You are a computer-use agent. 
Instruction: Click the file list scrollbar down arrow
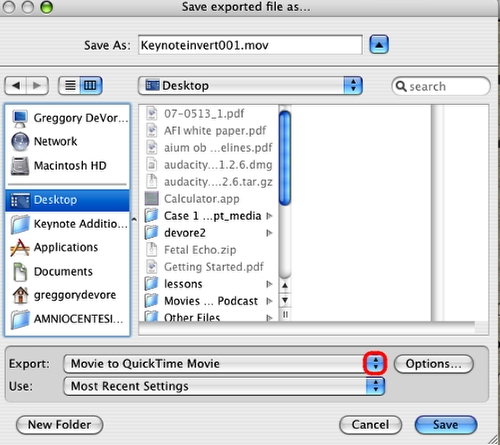[x=285, y=300]
